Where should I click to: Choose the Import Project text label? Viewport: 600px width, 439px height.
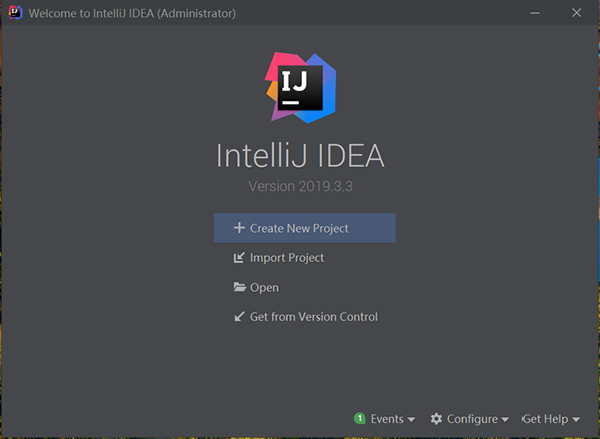click(287, 258)
